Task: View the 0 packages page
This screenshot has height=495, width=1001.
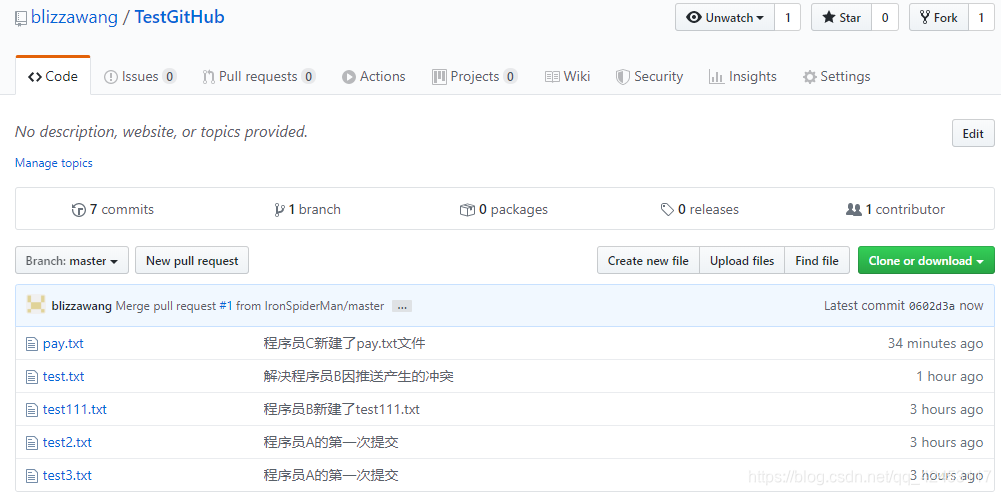Action: click(504, 209)
